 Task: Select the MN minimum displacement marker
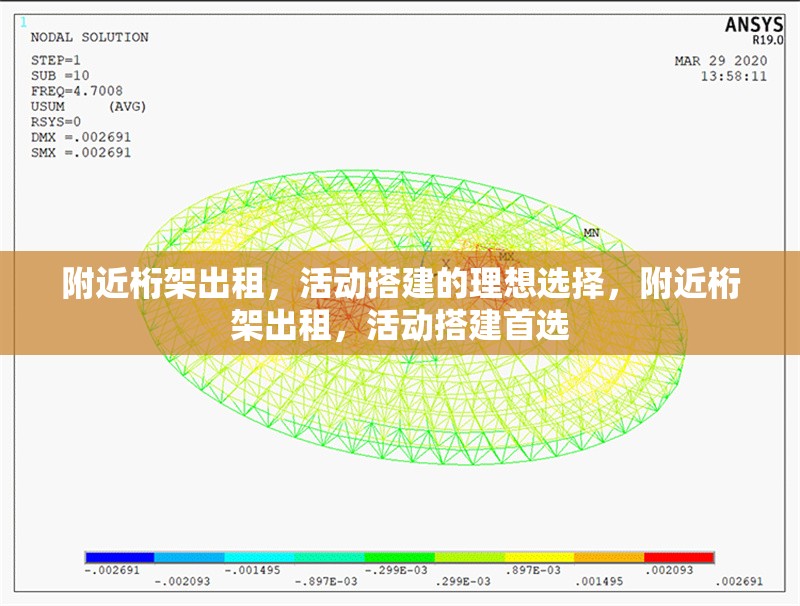[x=591, y=234]
